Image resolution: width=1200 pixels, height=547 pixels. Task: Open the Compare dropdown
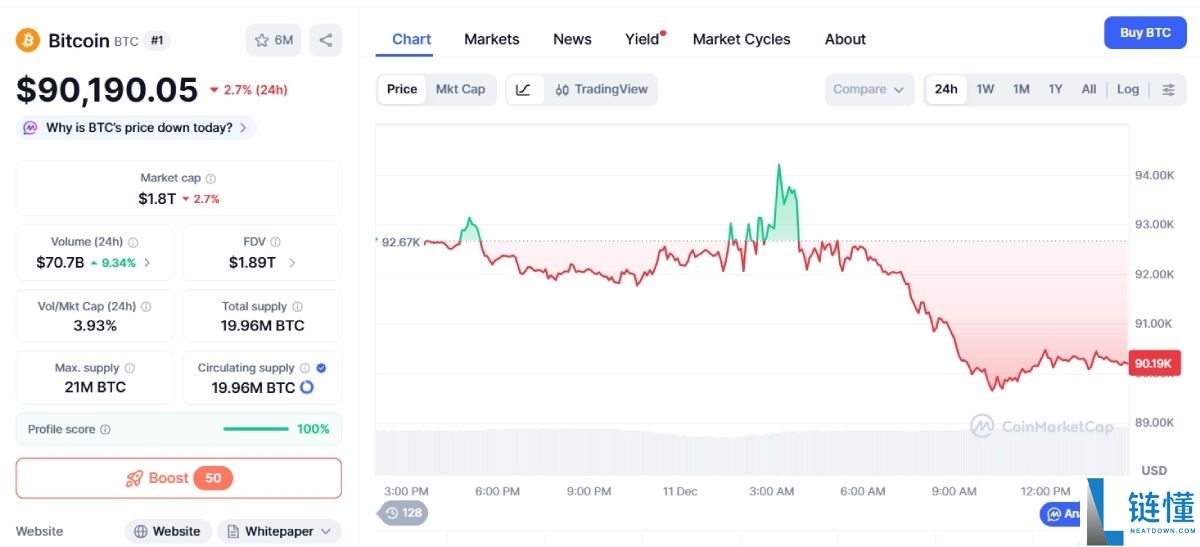tap(868, 89)
